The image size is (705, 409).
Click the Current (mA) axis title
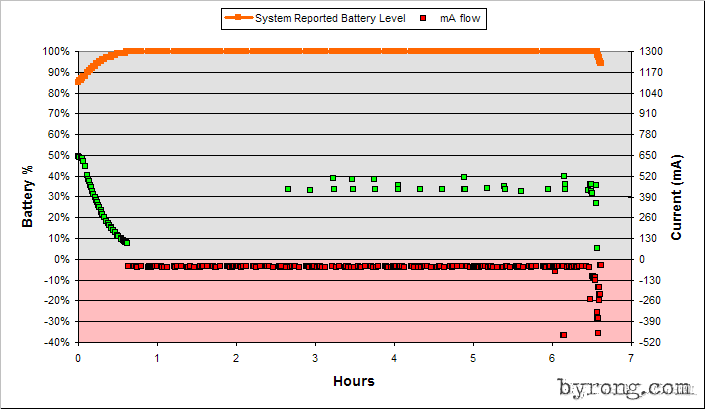pyautogui.click(x=676, y=197)
